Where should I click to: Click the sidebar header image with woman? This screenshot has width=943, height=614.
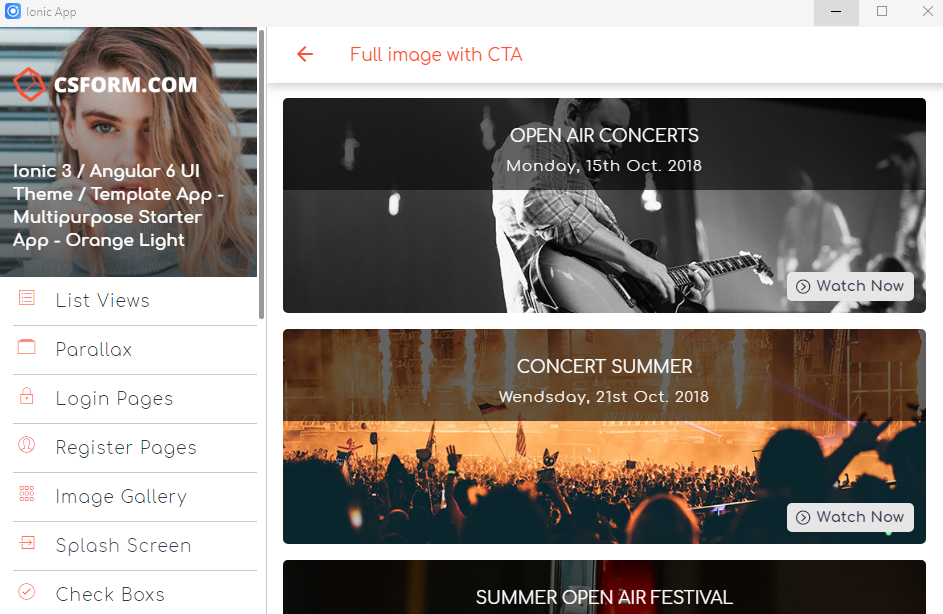click(x=128, y=152)
